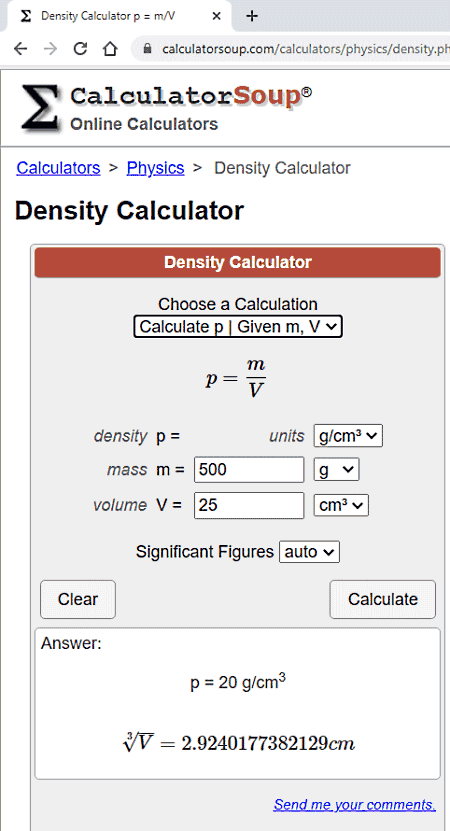Click the Clear button

[78, 599]
